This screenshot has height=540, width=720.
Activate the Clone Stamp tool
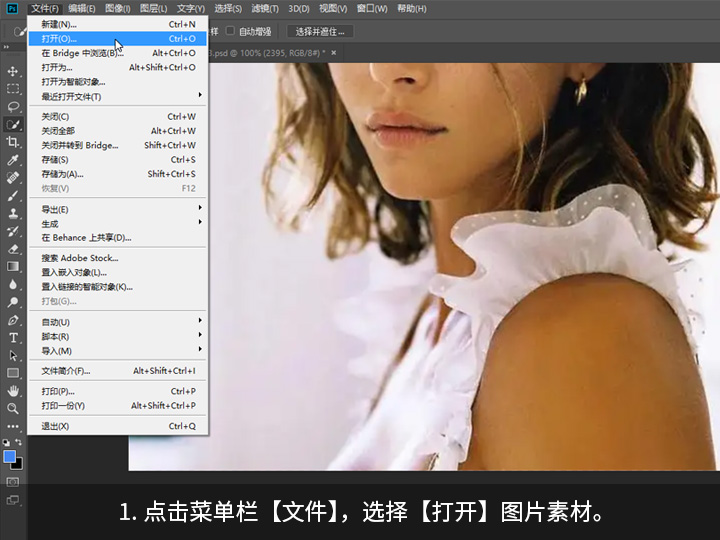point(13,213)
